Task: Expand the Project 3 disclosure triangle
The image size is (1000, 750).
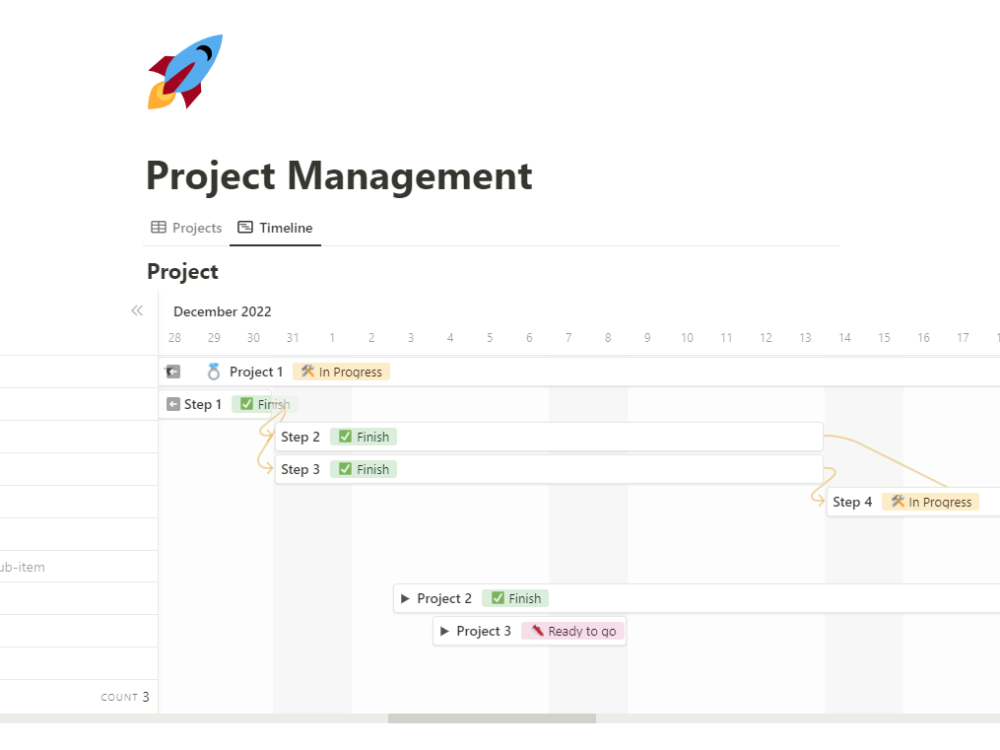Action: pyautogui.click(x=445, y=631)
